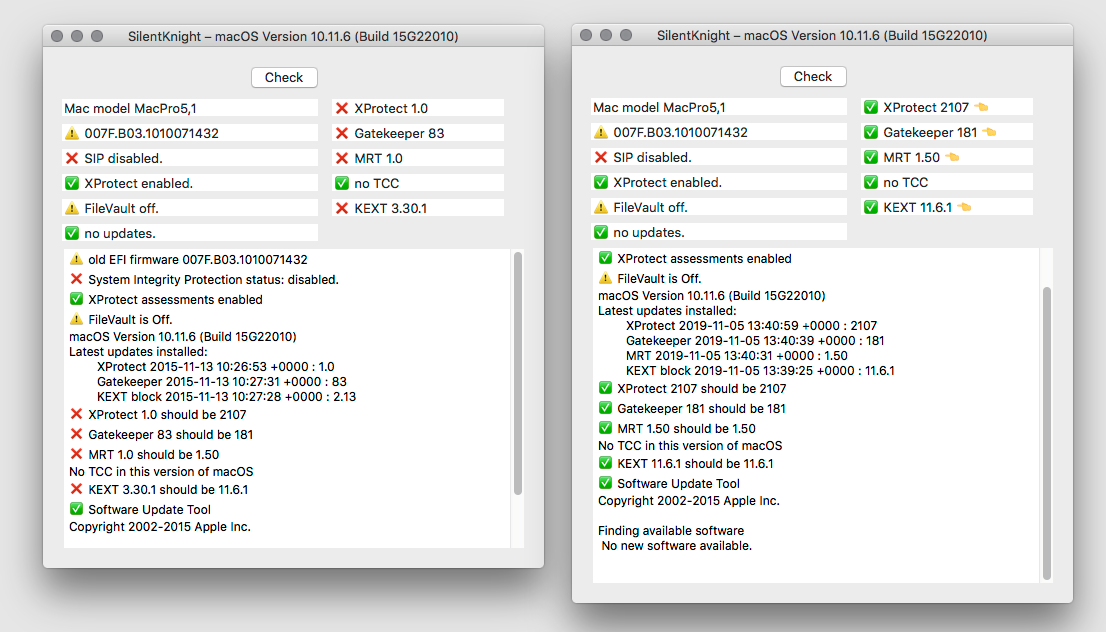Click the right window's log scrollbar

click(x=1047, y=433)
